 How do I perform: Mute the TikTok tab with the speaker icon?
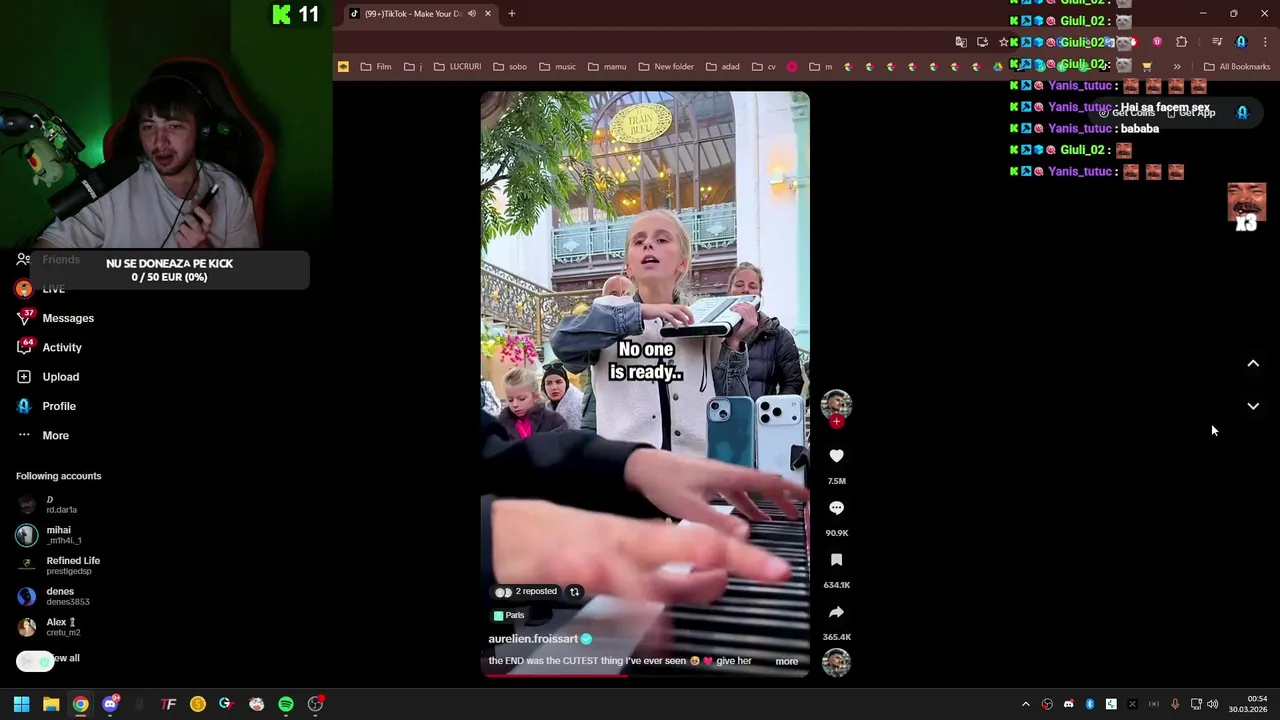point(472,13)
